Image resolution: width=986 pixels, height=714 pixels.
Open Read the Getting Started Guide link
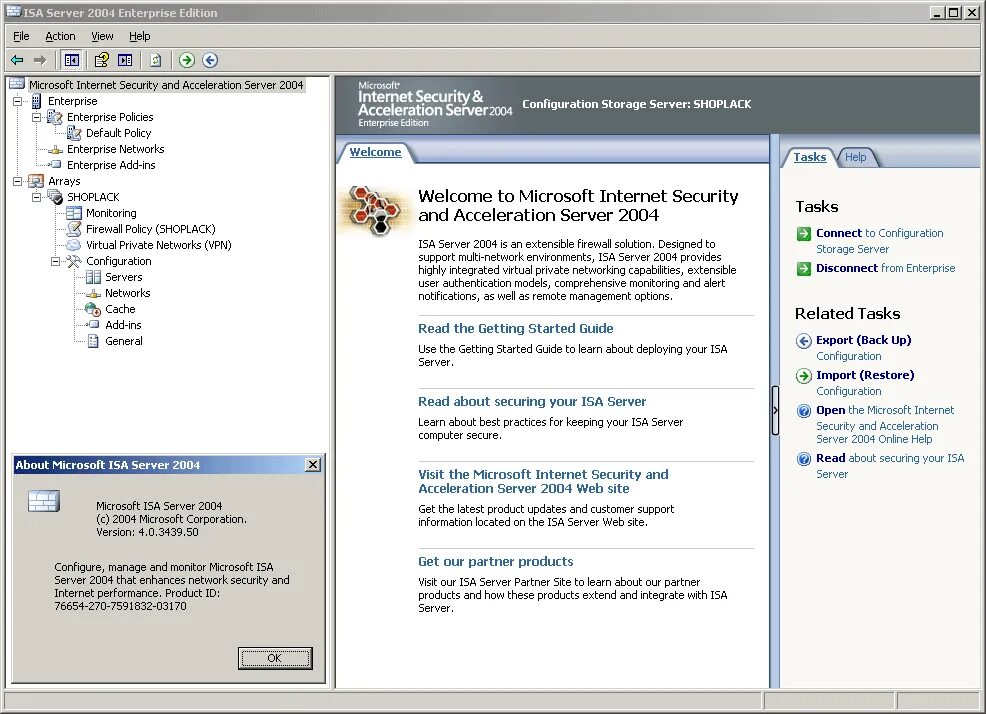[516, 328]
